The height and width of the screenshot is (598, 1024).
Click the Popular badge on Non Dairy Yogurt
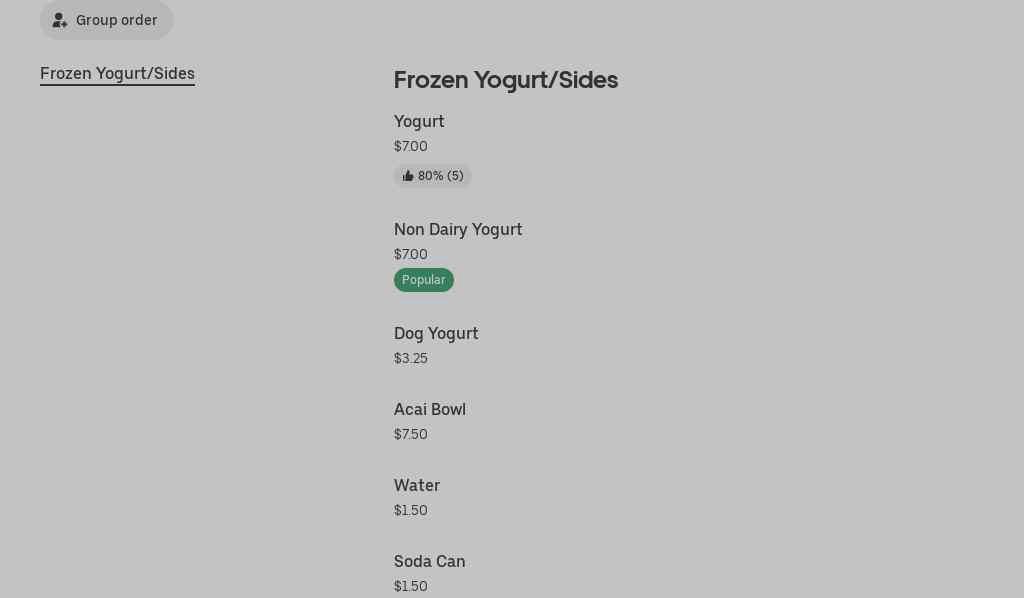point(424,279)
